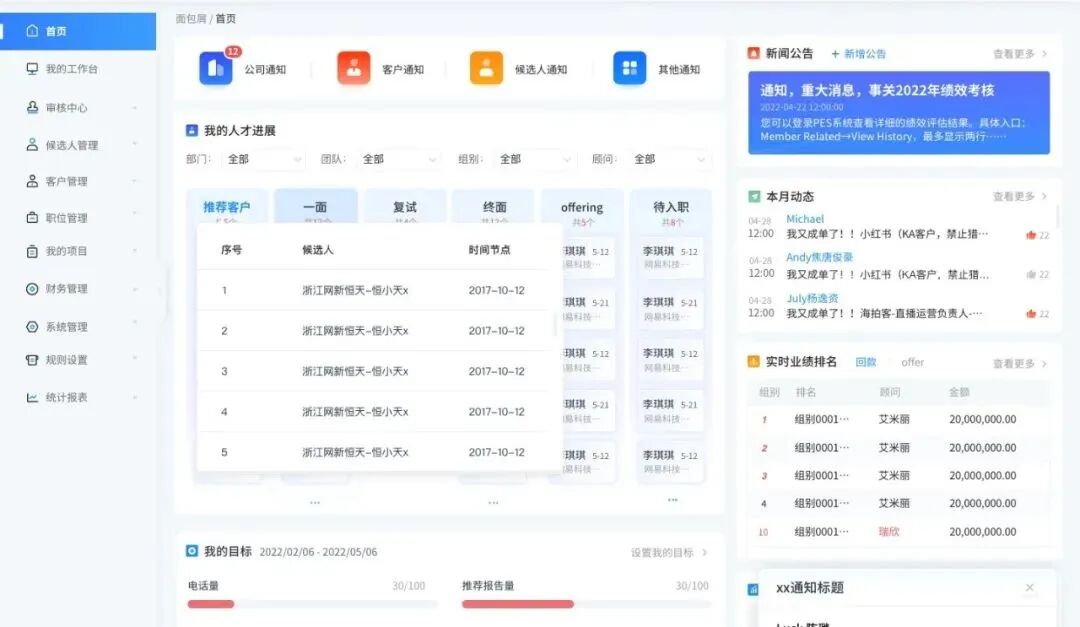Show more under 待入职 column ellipsis
The image size is (1080, 627).
tap(672, 500)
